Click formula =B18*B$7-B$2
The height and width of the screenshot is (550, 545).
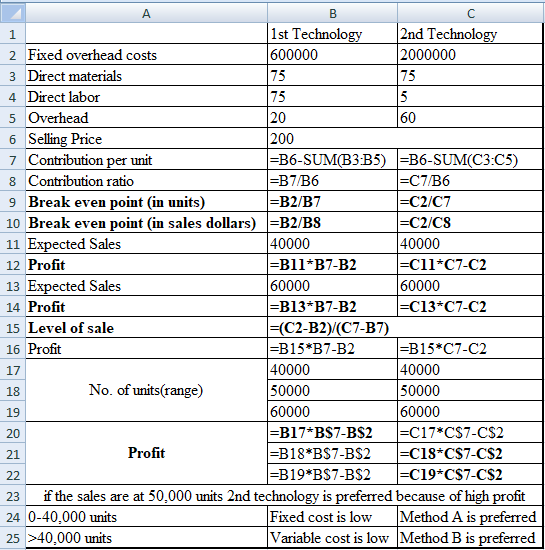pos(332,454)
